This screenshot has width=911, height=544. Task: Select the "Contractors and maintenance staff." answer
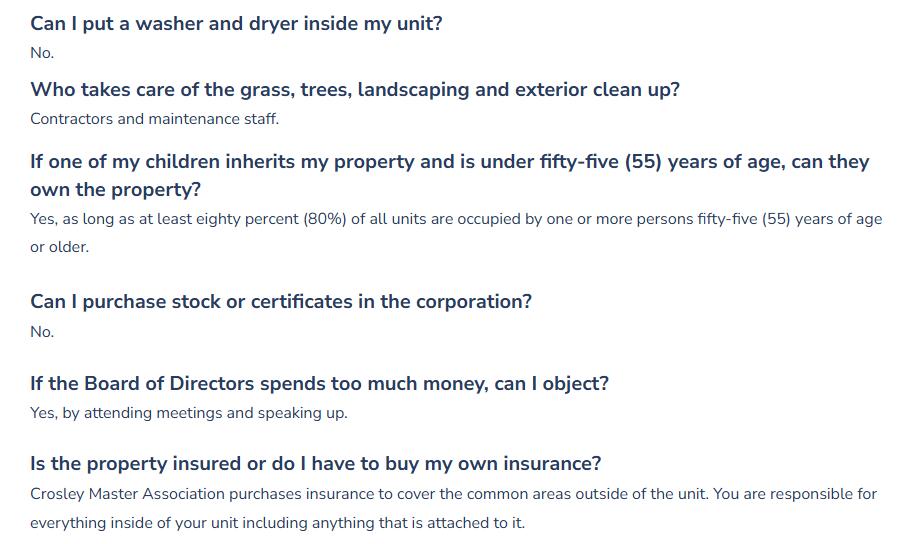click(154, 119)
